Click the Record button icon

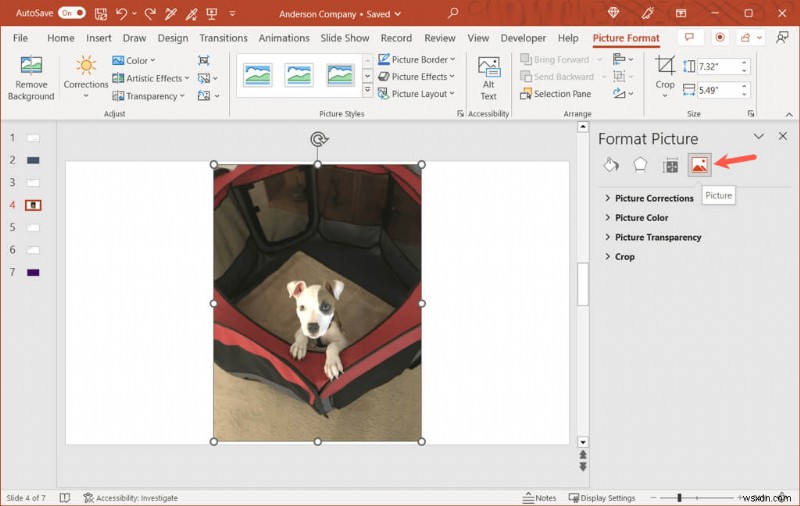(720, 38)
